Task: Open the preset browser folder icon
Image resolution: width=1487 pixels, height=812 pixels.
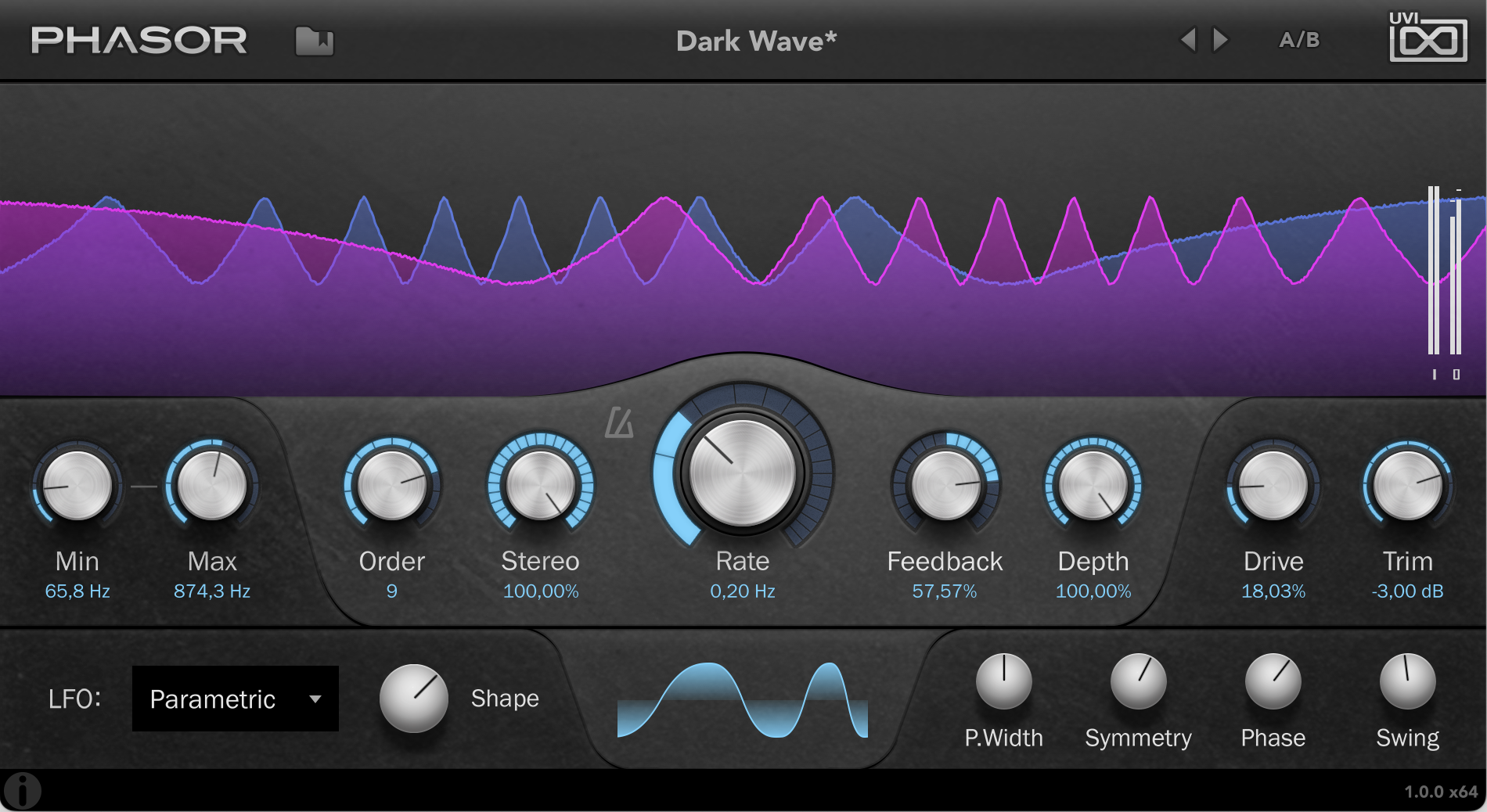Action: pyautogui.click(x=314, y=41)
